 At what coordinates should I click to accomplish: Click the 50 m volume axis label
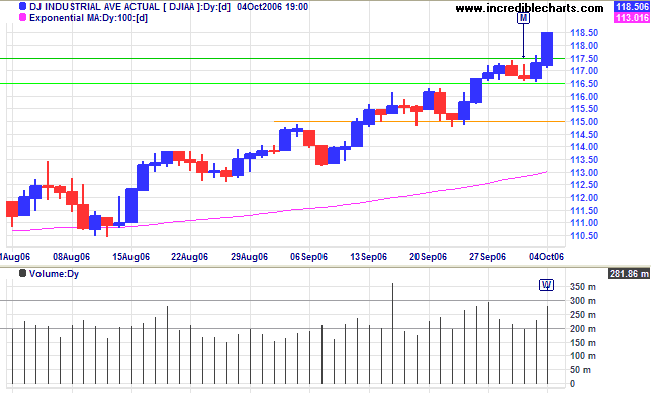pos(580,370)
